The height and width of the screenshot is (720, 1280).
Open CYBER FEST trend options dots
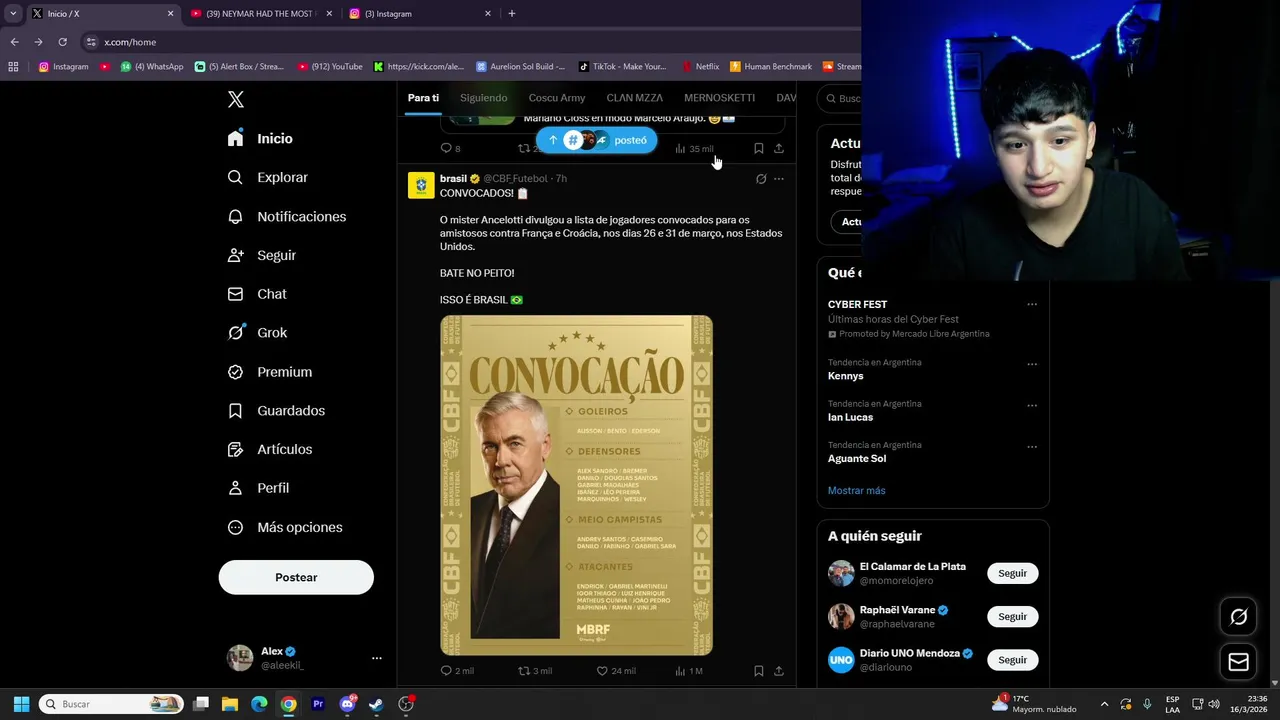pos(1032,304)
